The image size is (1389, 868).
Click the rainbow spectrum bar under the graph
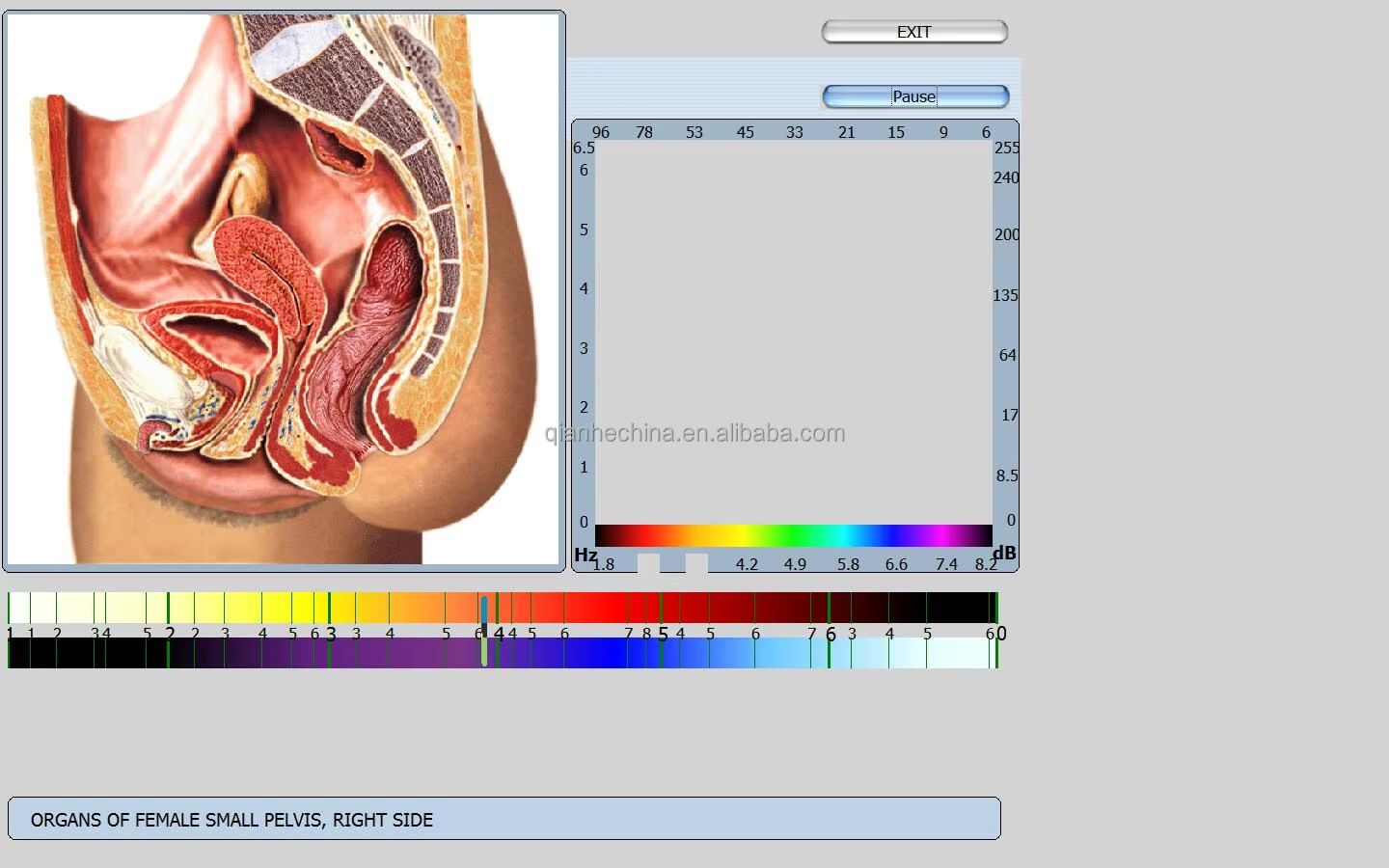pos(793,535)
